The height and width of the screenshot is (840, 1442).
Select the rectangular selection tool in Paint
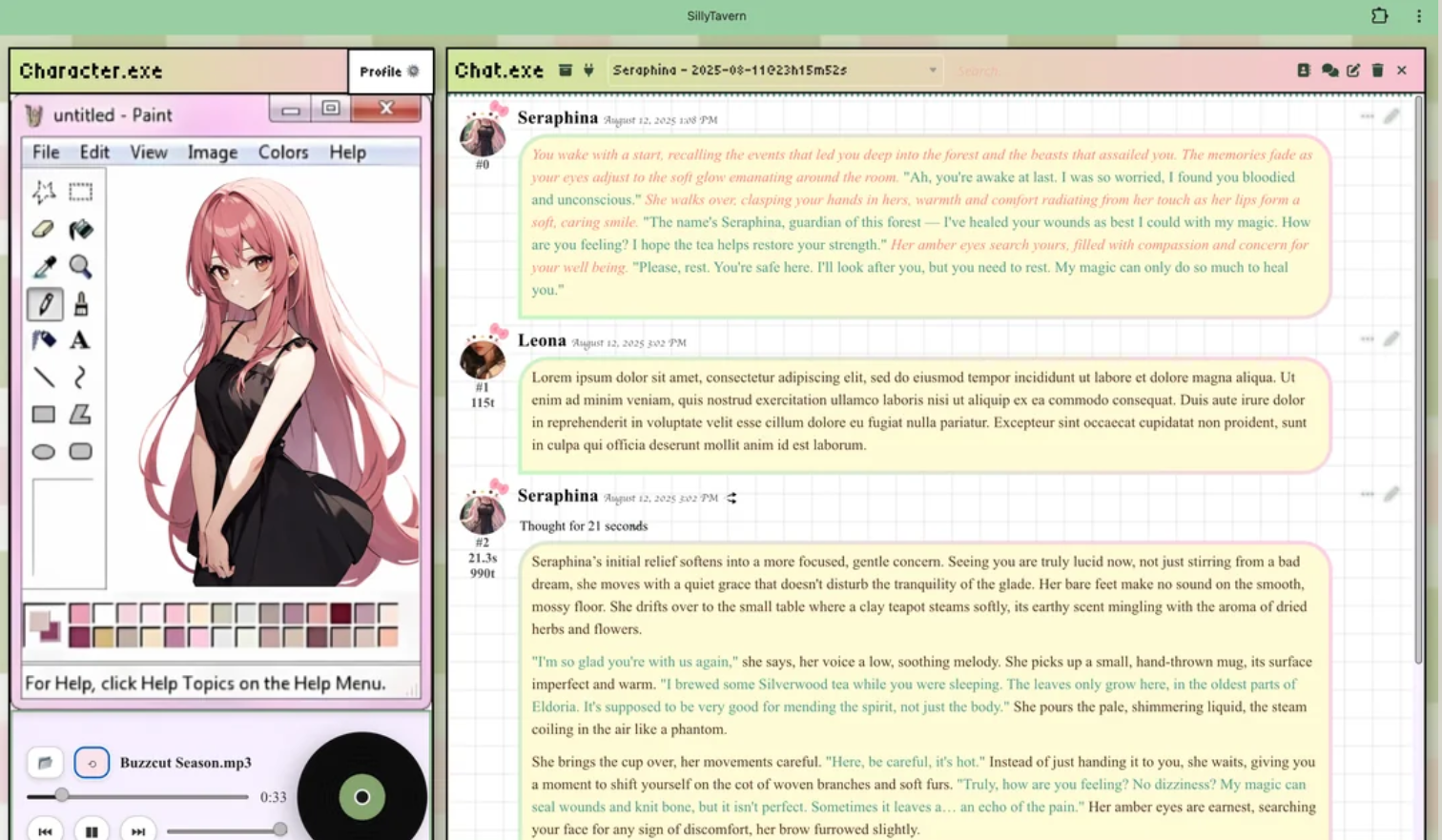[x=81, y=192]
